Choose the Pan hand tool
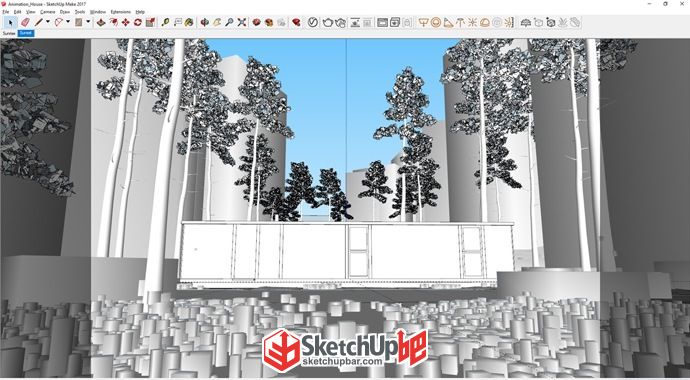Image resolution: width=690 pixels, height=380 pixels. click(217, 22)
